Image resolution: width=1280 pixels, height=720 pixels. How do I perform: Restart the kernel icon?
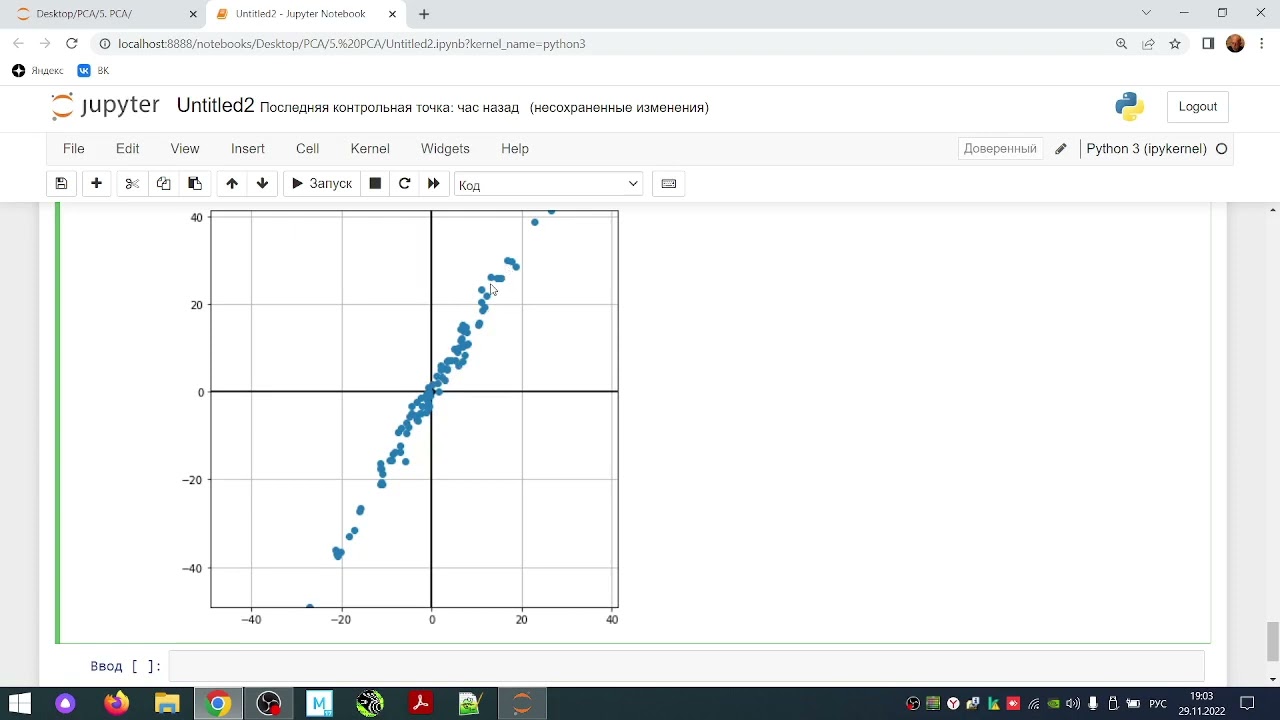point(405,184)
